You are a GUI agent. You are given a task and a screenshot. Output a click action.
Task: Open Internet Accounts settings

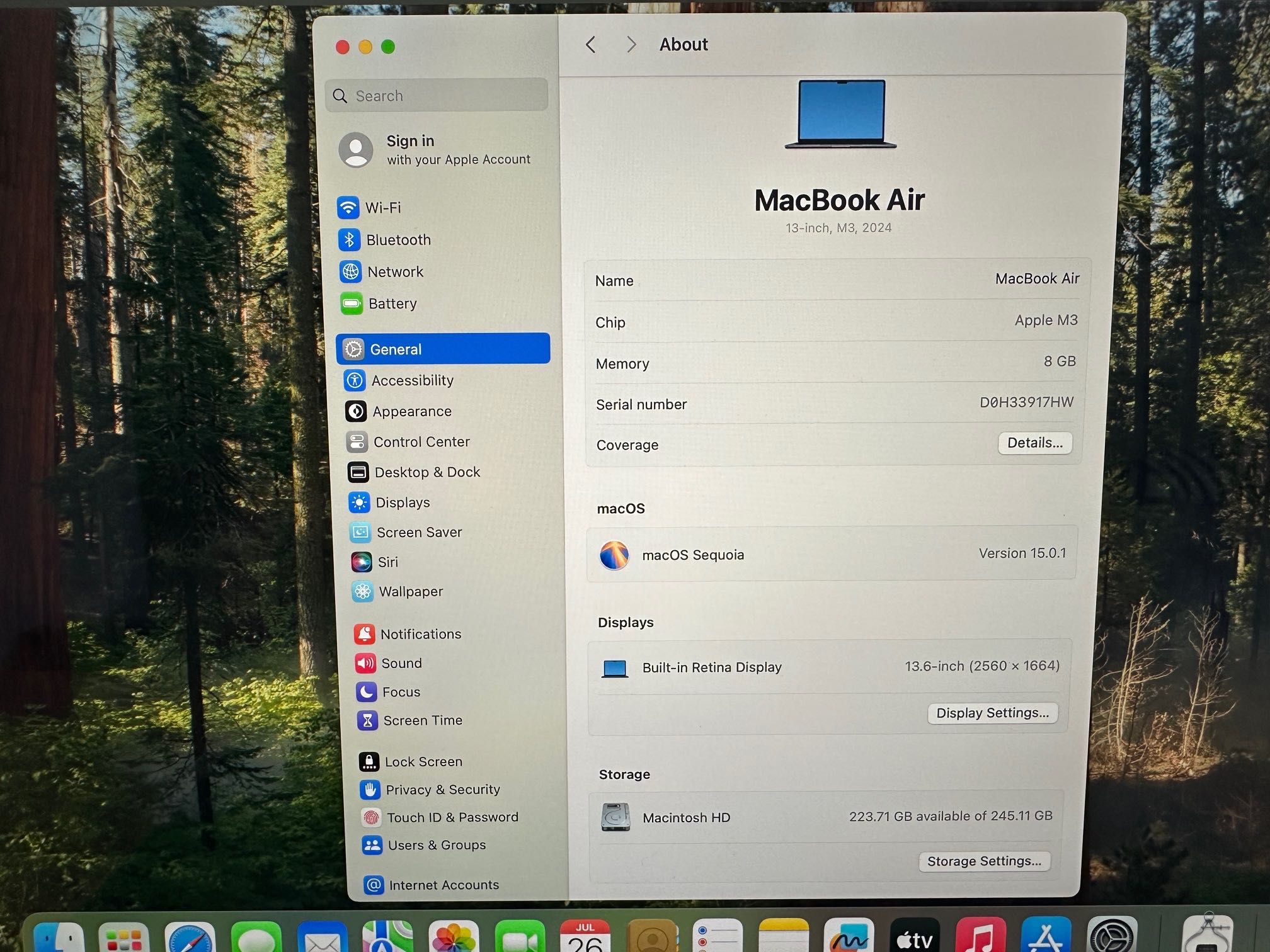point(432,885)
